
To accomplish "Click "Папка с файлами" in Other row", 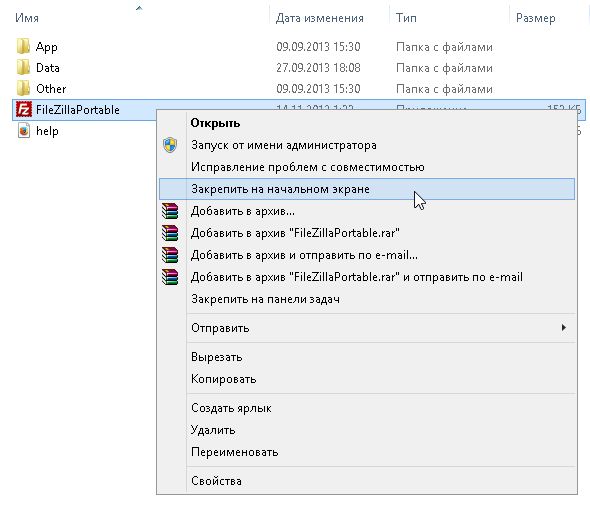I will click(x=444, y=89).
